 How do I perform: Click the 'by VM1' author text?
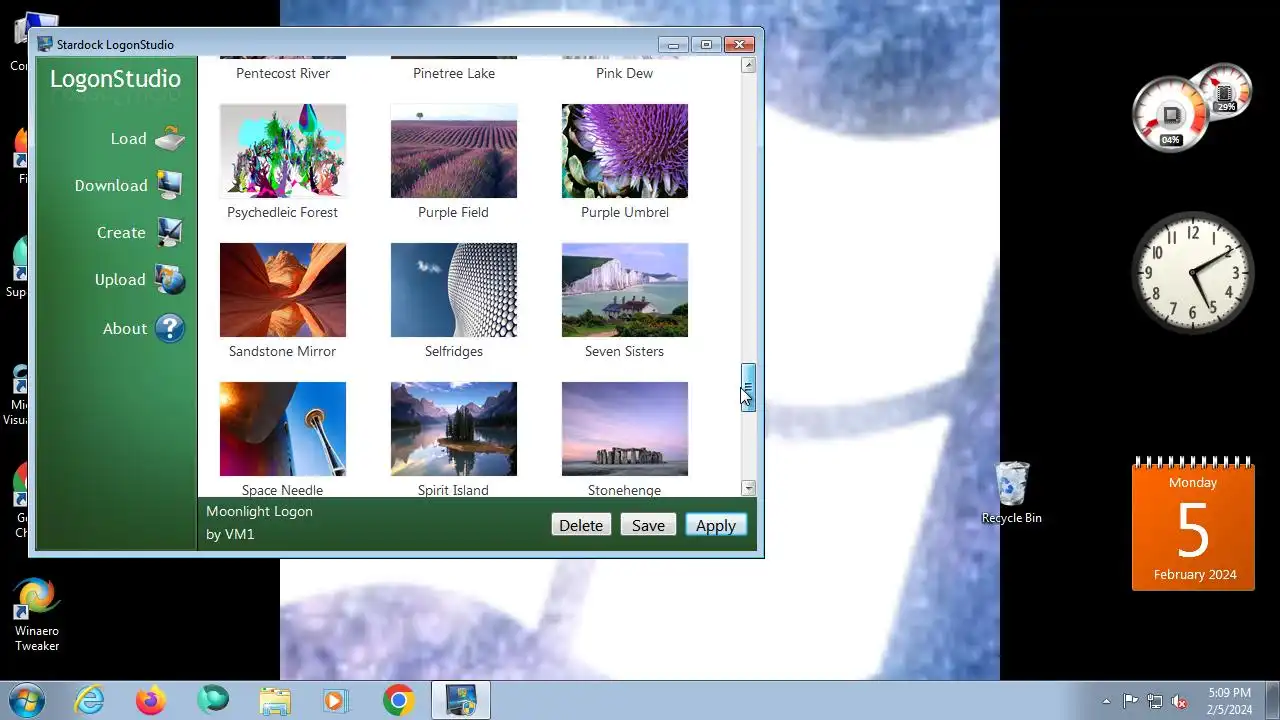click(230, 534)
